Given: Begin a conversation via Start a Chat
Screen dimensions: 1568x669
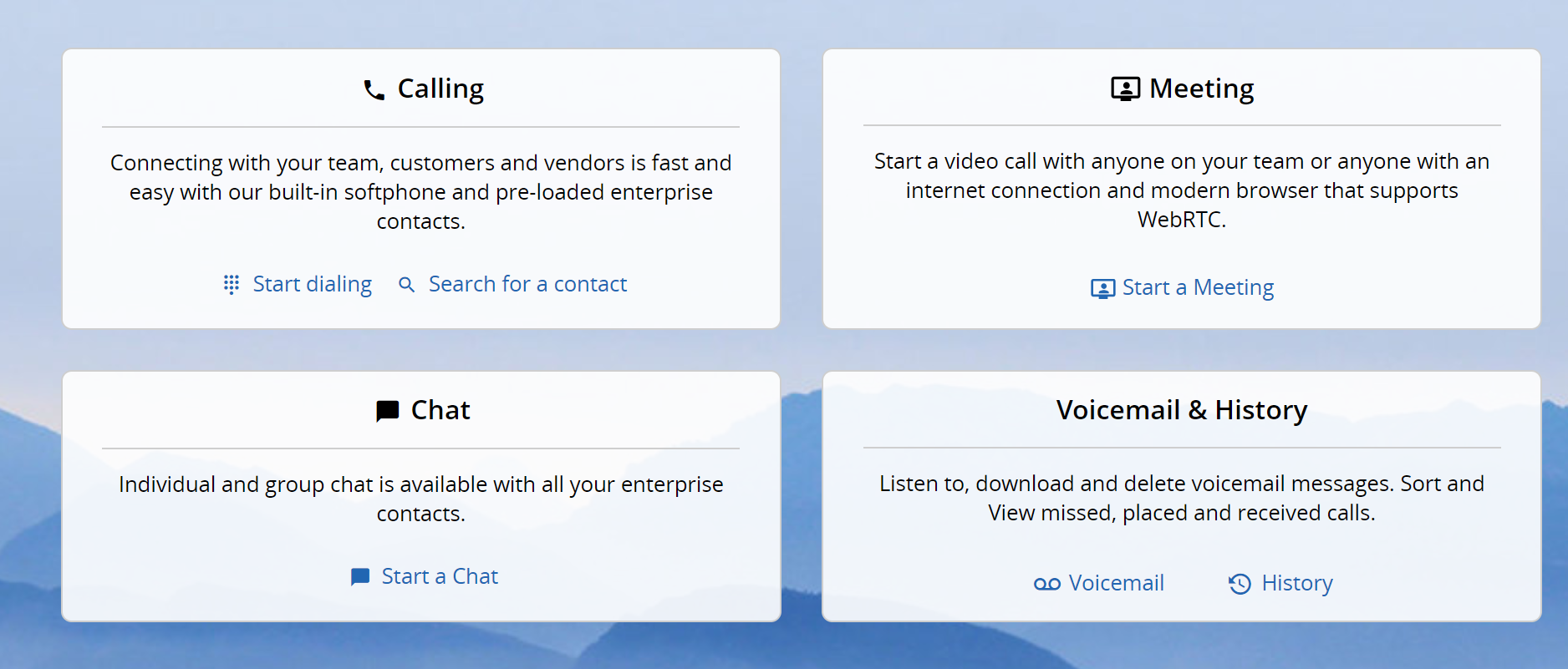Looking at the screenshot, I should click(440, 576).
